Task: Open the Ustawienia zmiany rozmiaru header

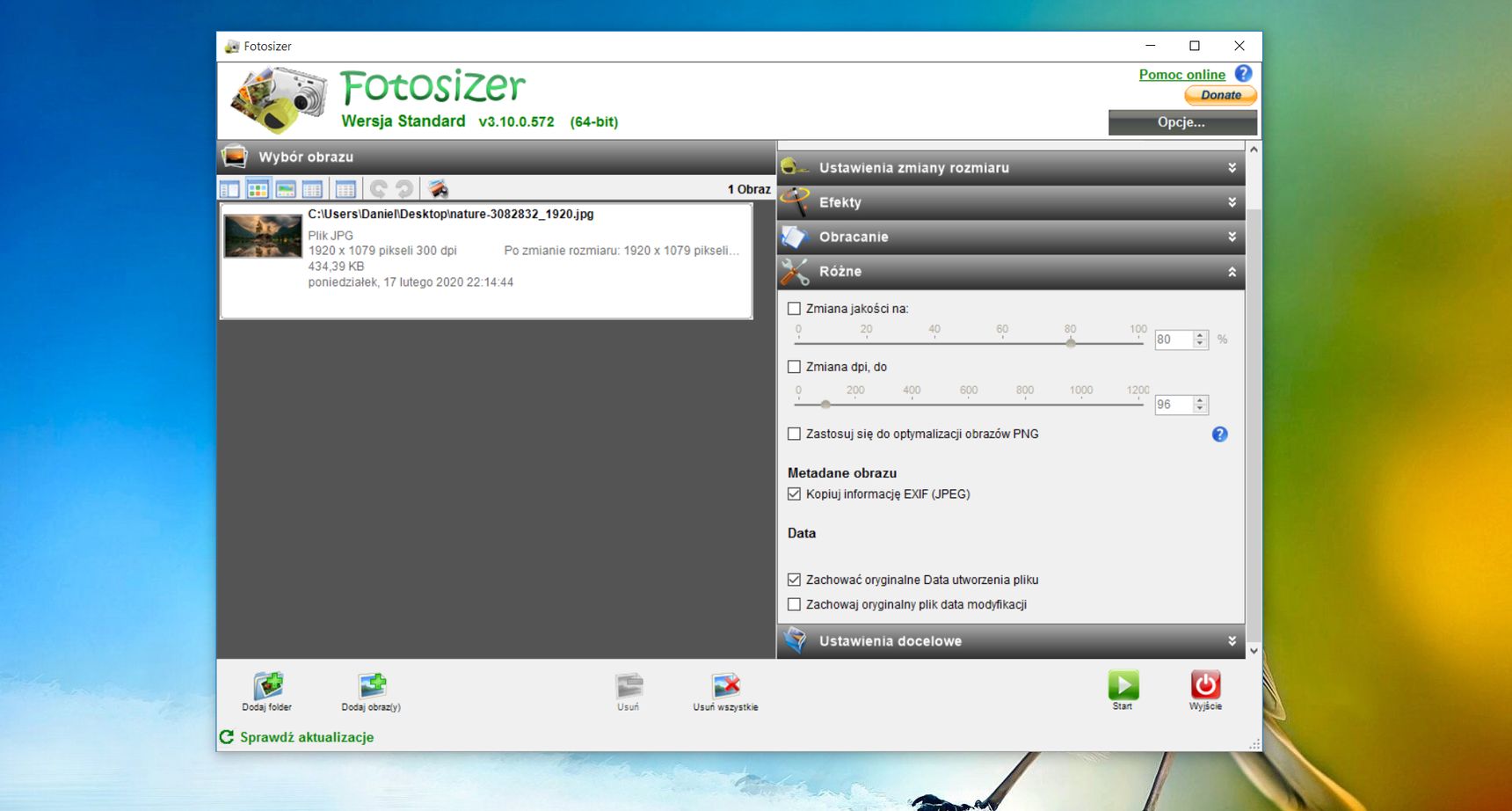Action: pos(1011,168)
